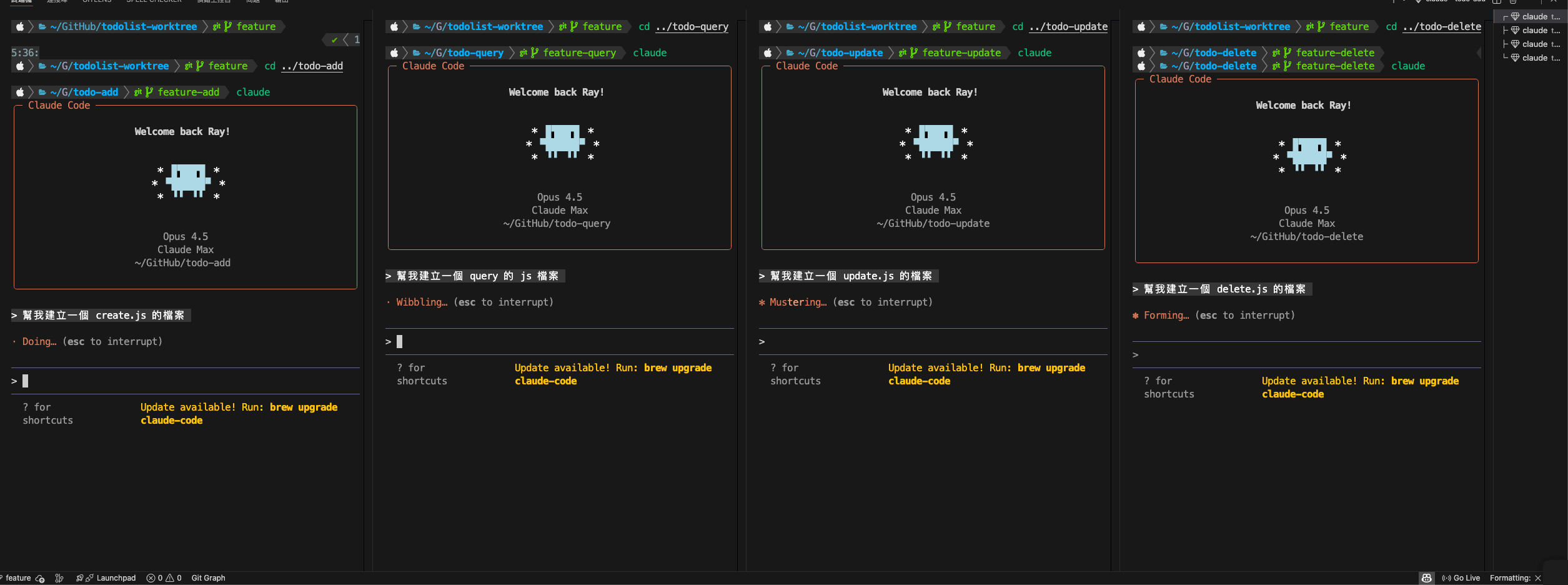Open the ../todo-query path link
The width and height of the screenshot is (1568, 585).
(x=692, y=27)
